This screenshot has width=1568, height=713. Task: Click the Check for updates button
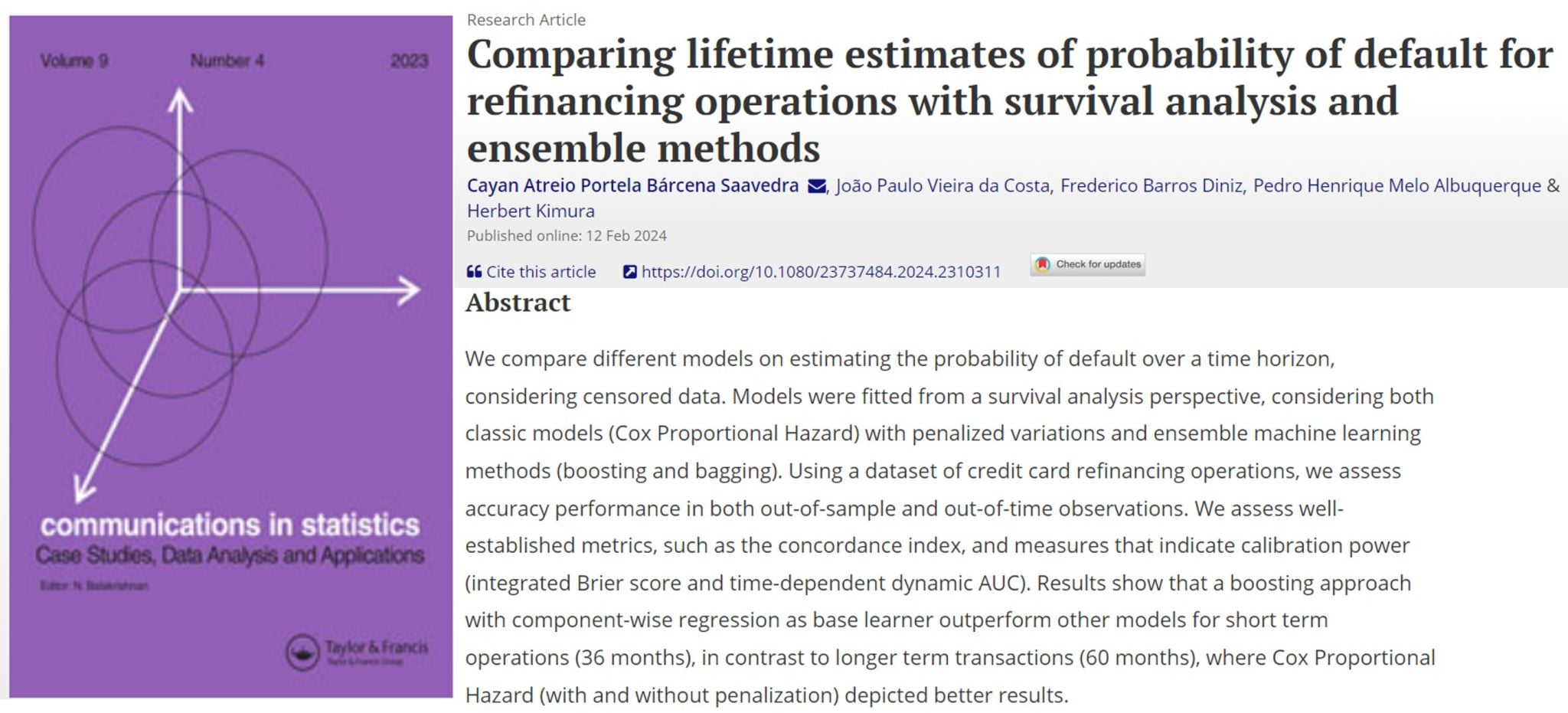click(1088, 264)
